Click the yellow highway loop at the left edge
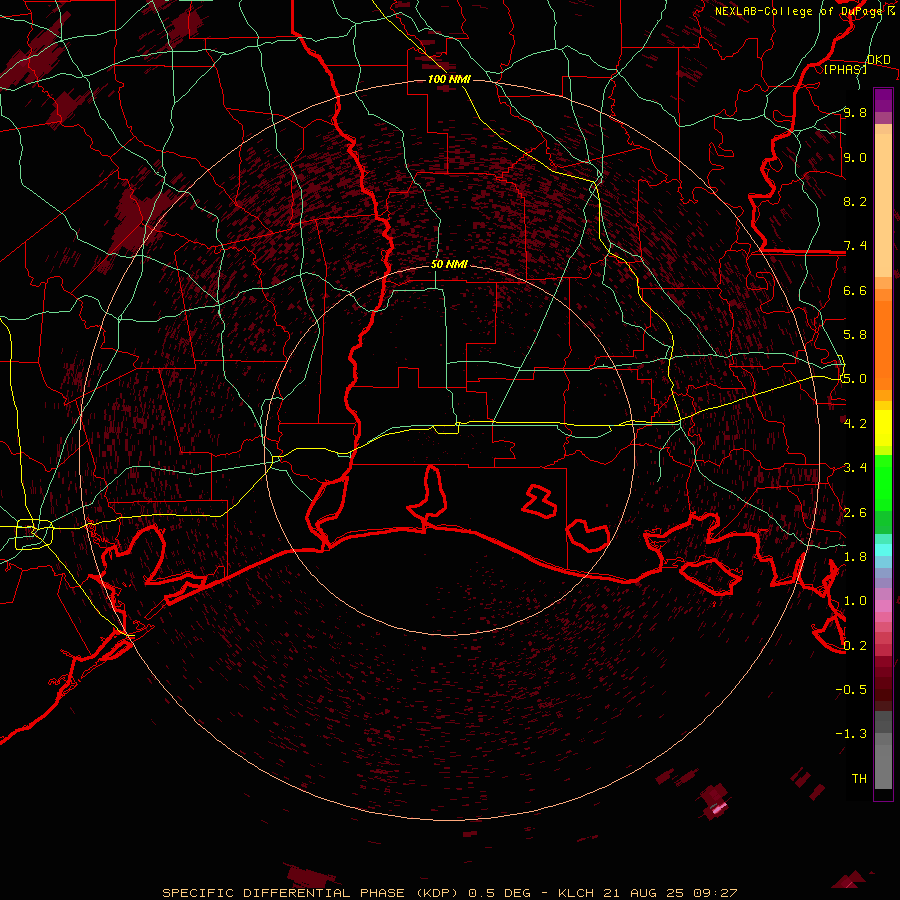Screen dimensions: 900x900 coord(34,534)
